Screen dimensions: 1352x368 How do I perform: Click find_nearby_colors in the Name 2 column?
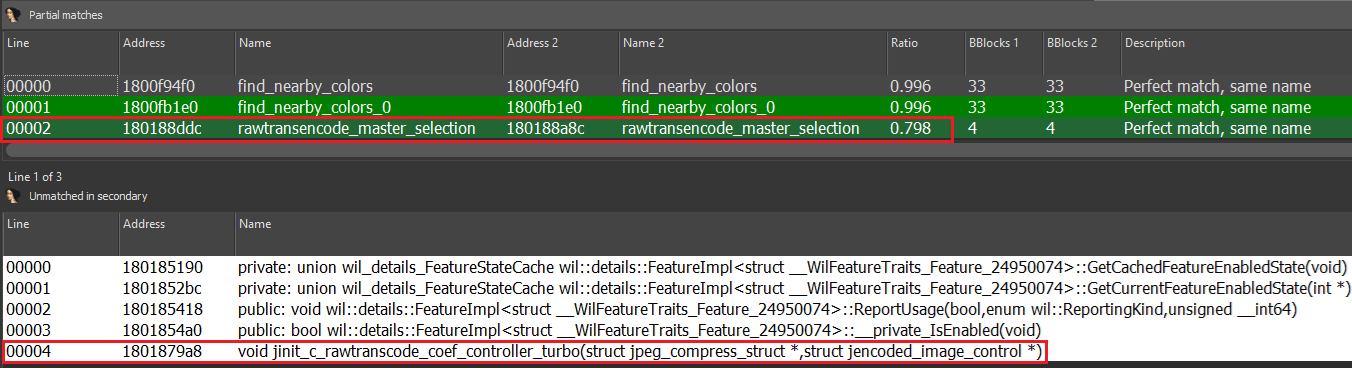689,86
